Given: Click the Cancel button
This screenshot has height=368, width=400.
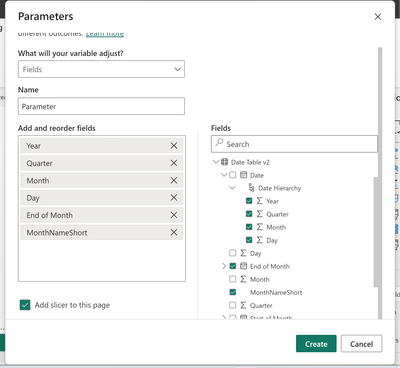Looking at the screenshot, I should [x=361, y=344].
